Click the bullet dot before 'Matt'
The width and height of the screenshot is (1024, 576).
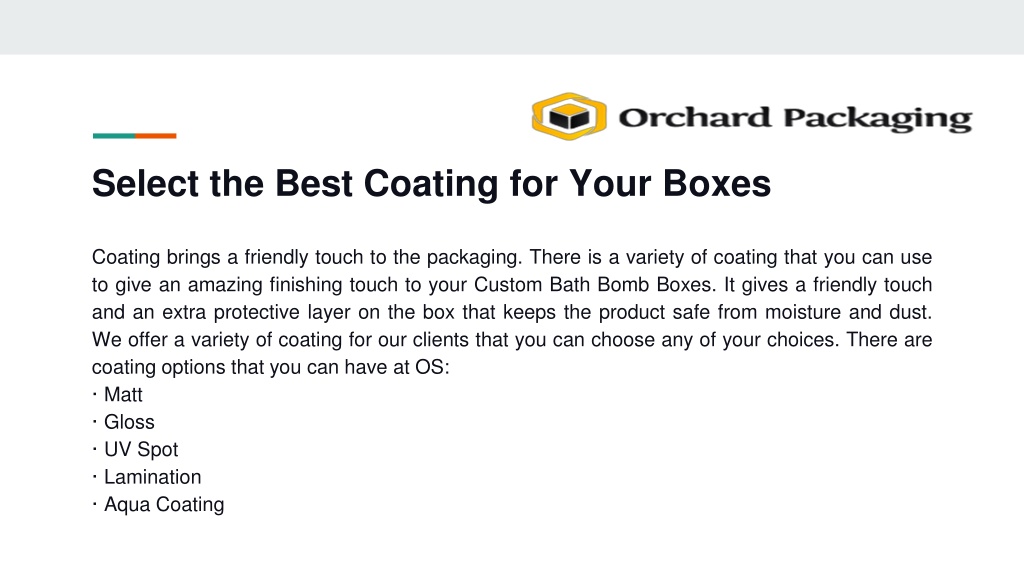point(95,394)
